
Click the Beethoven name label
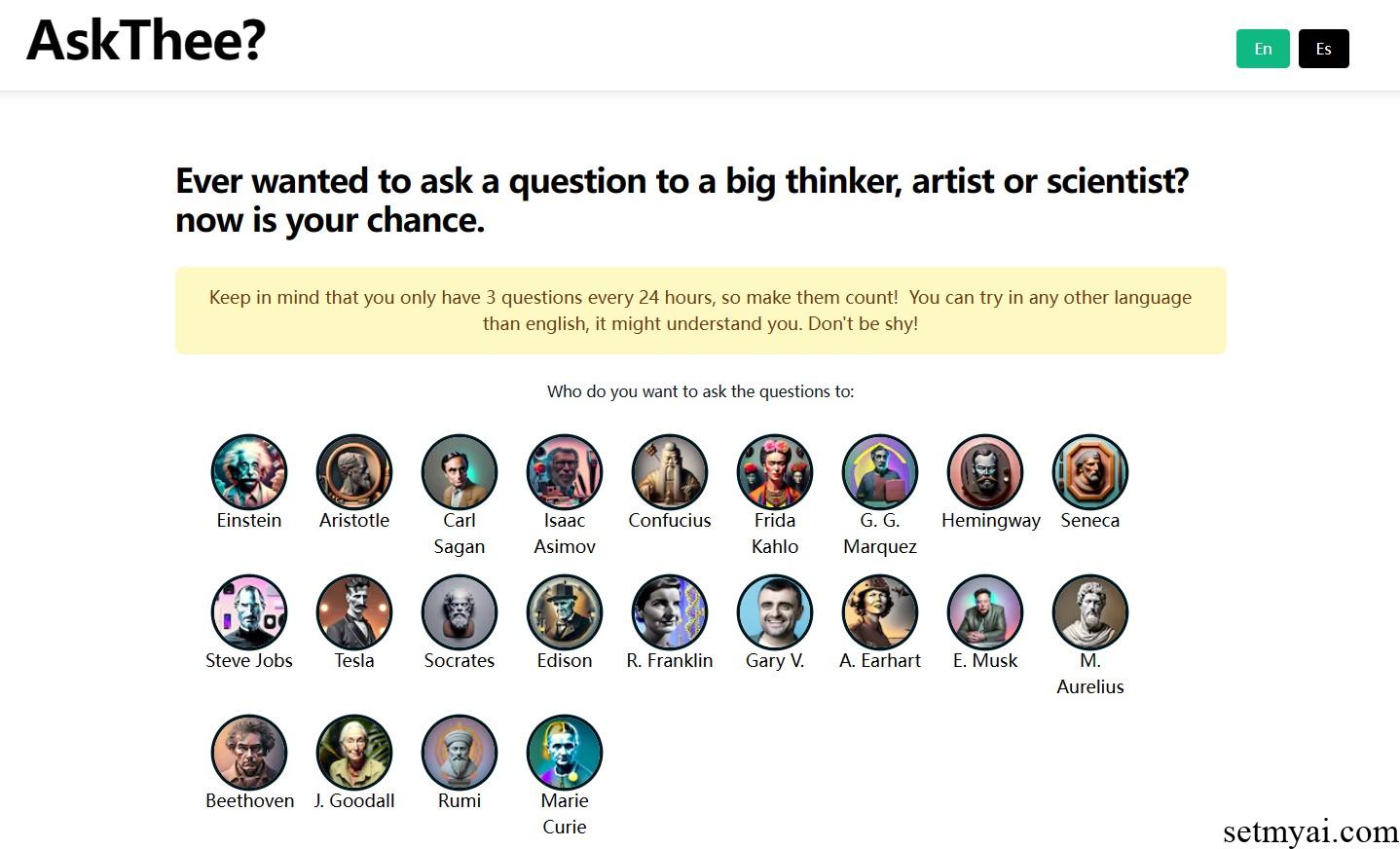point(249,800)
